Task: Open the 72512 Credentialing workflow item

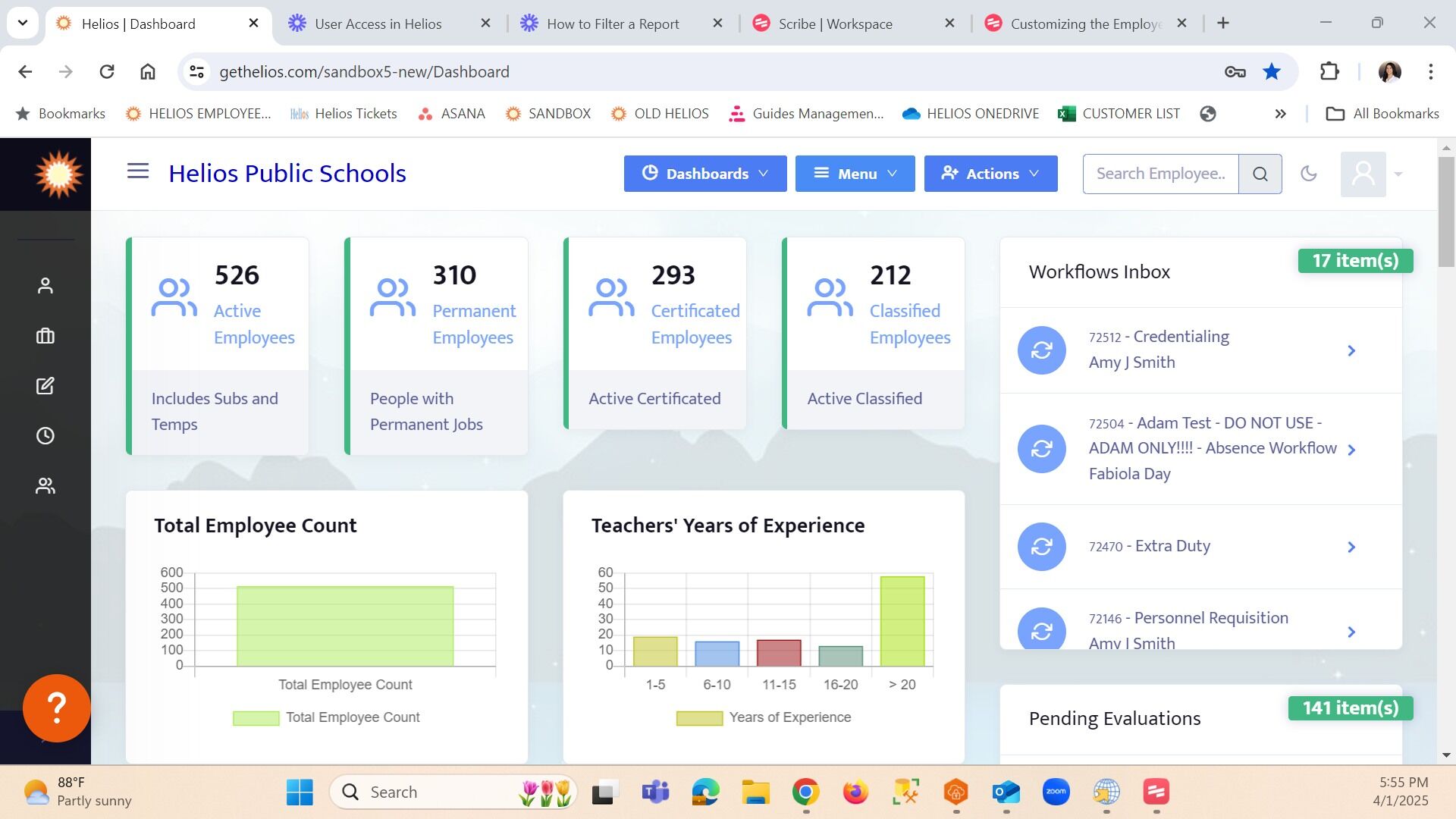Action: pyautogui.click(x=1200, y=350)
